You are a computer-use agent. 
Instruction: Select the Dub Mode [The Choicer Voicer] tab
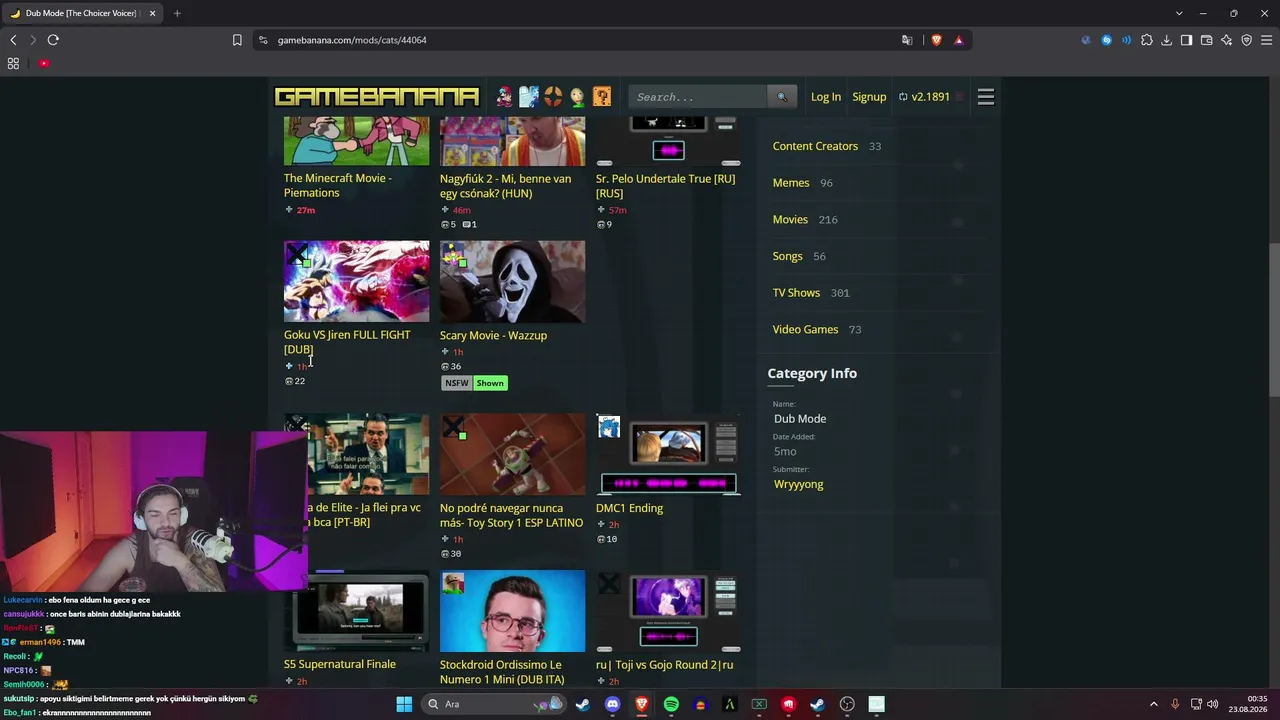83,13
